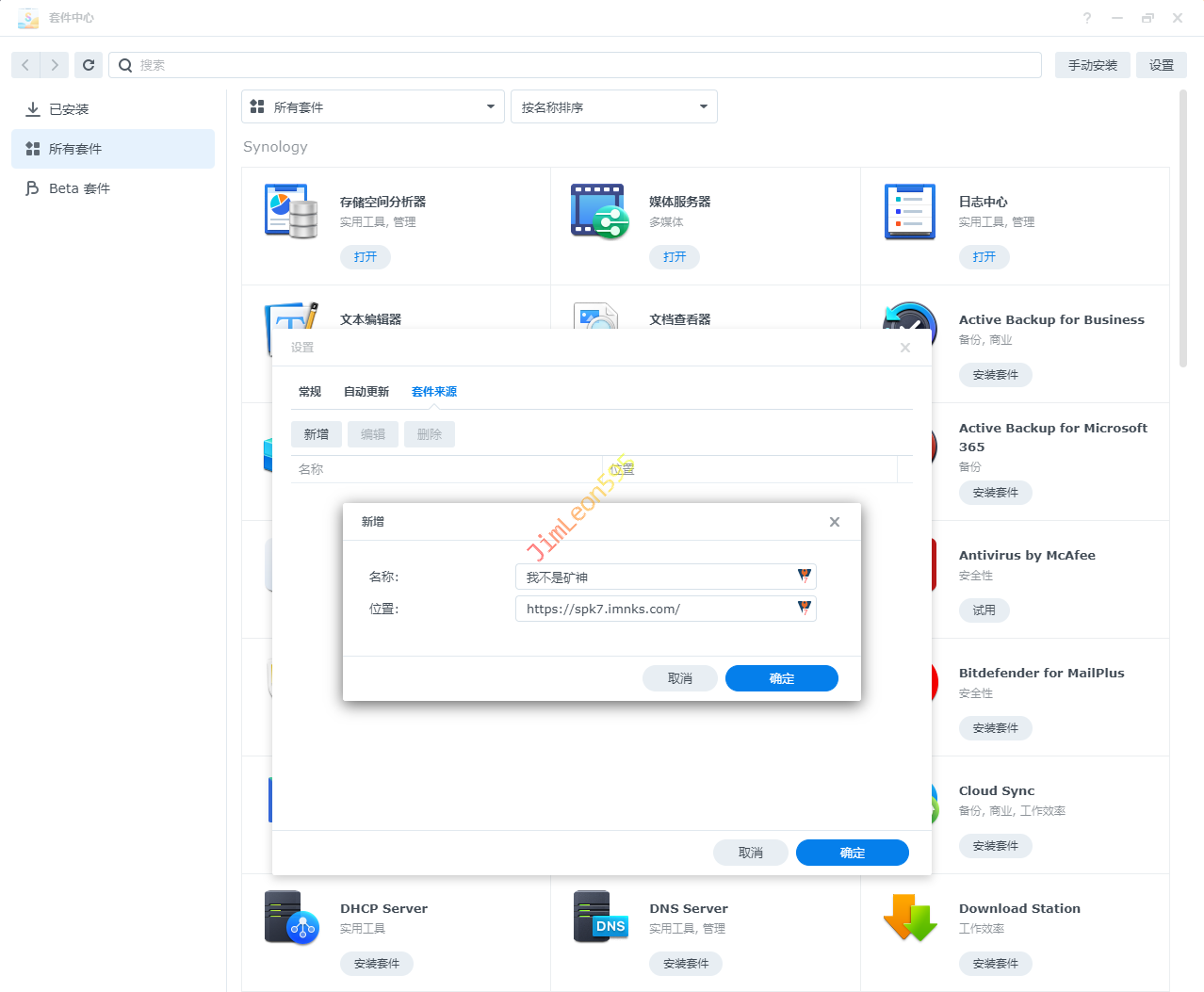The height and width of the screenshot is (992, 1204).
Task: Click 手动安装 button at top right
Action: (1092, 65)
